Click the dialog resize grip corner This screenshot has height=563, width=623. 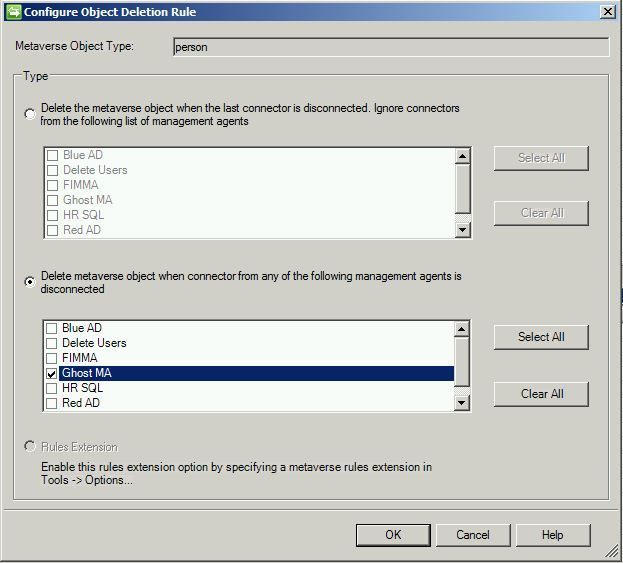tap(612, 551)
